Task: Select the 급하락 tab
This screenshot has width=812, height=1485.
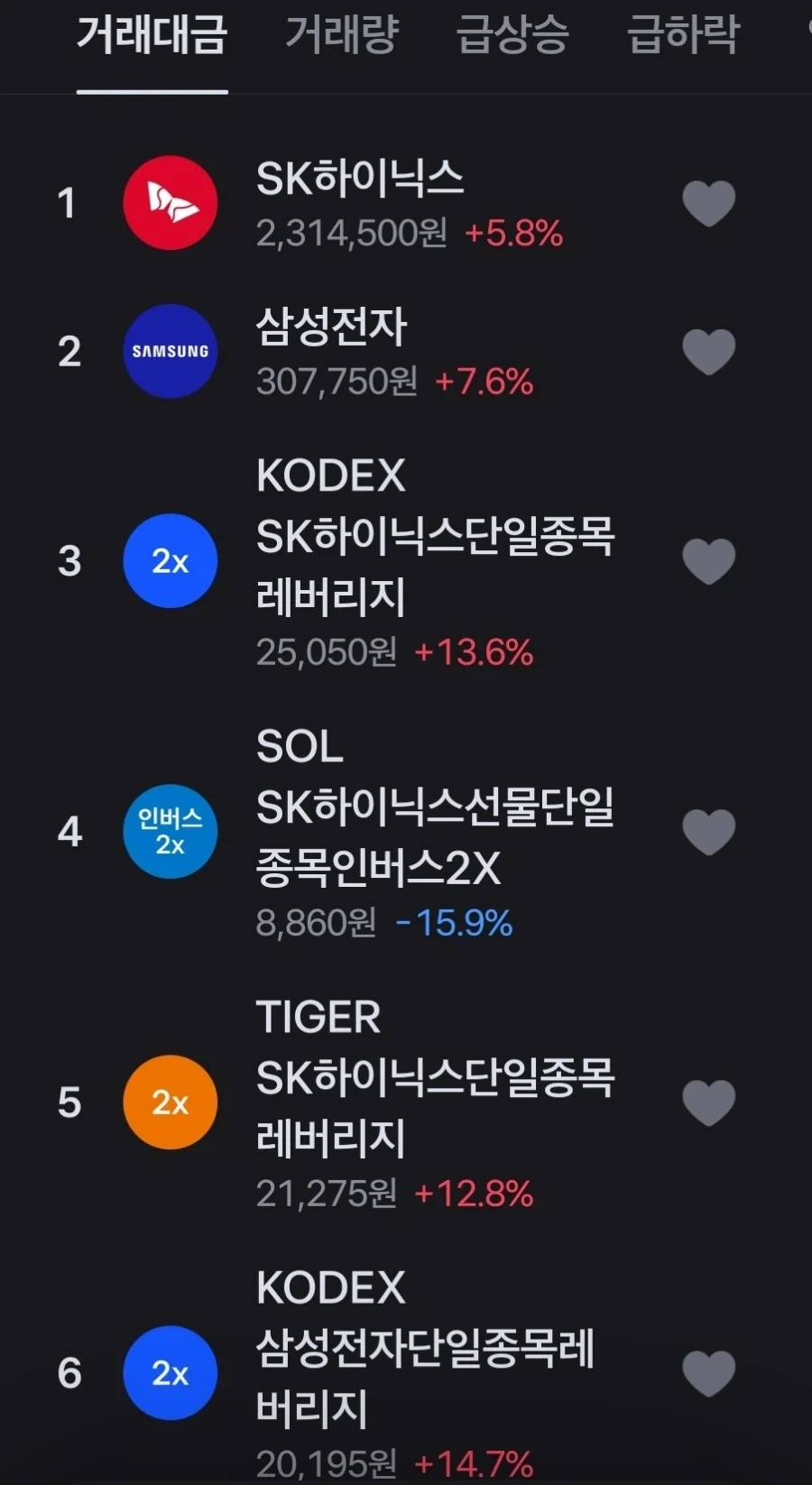Action: 683,35
